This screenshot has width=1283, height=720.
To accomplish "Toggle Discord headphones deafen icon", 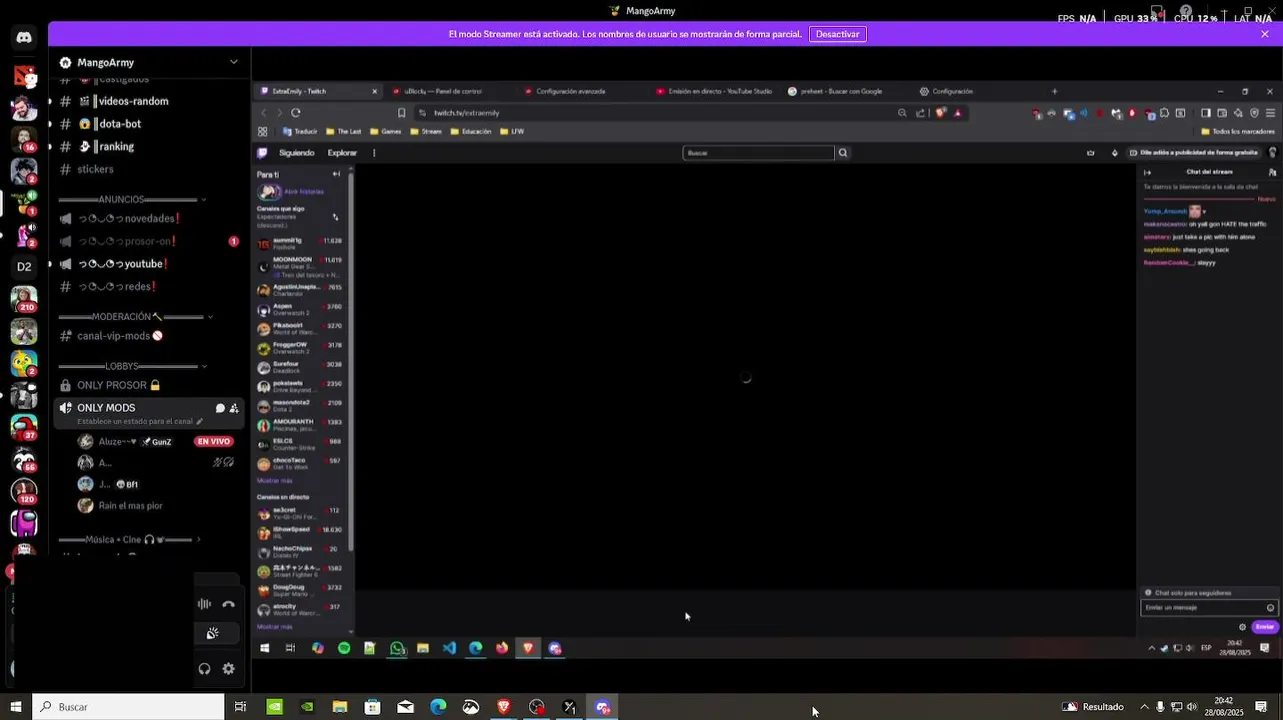I will click(x=204, y=669).
